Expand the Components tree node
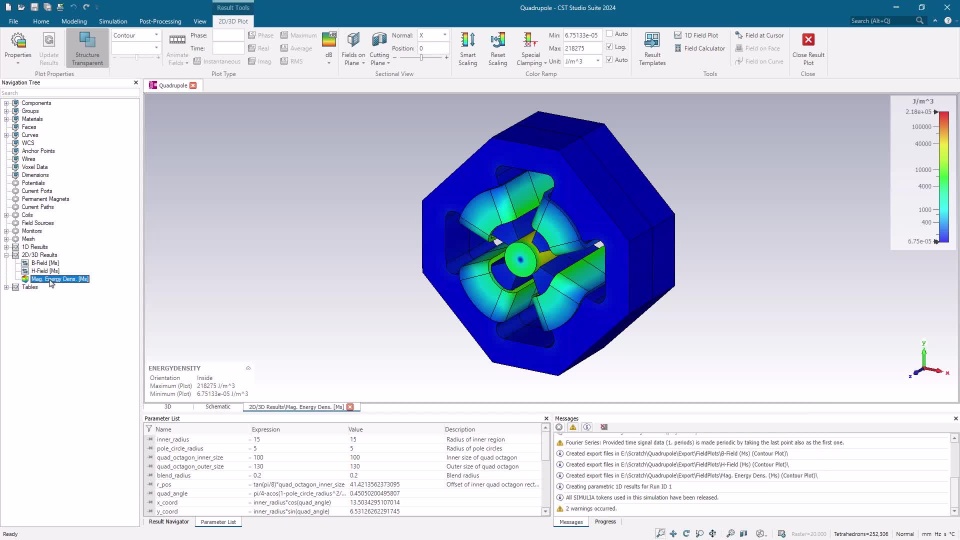 click(x=6, y=103)
